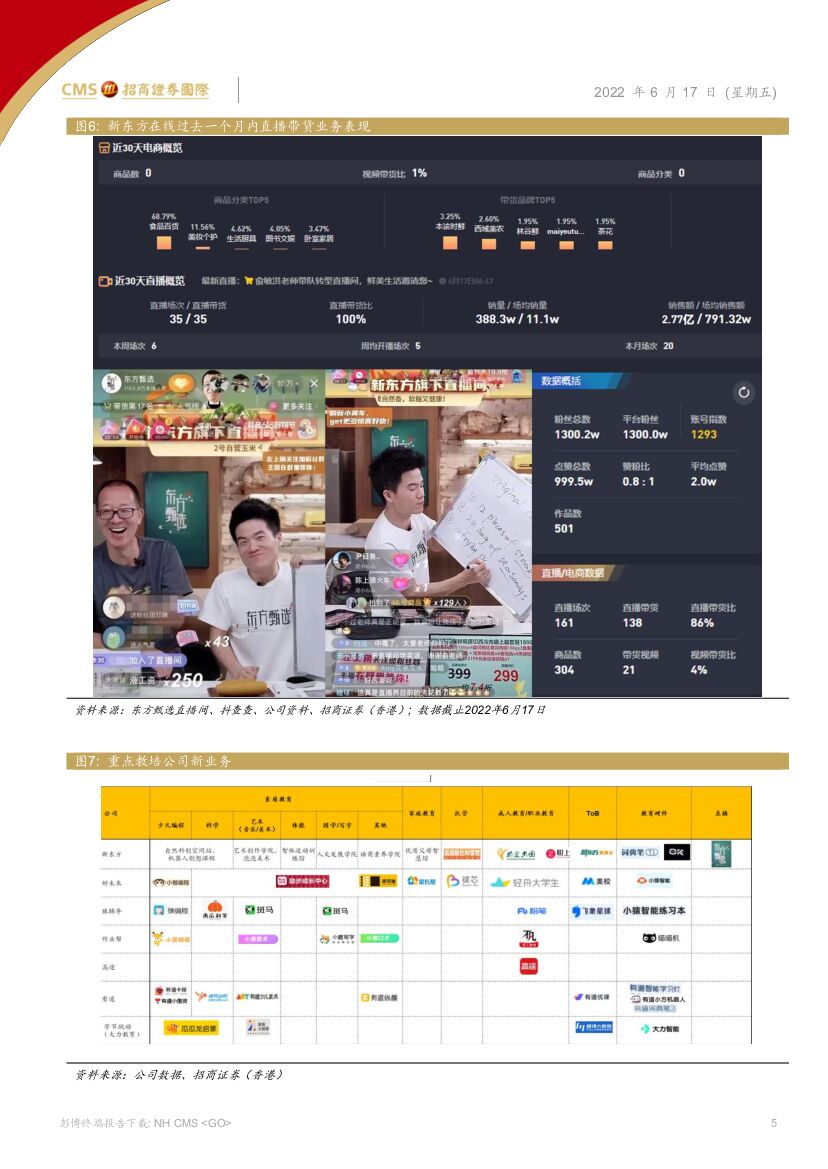Click the 本月场次 20 entry
The width and height of the screenshot is (828, 1169).
[648, 346]
